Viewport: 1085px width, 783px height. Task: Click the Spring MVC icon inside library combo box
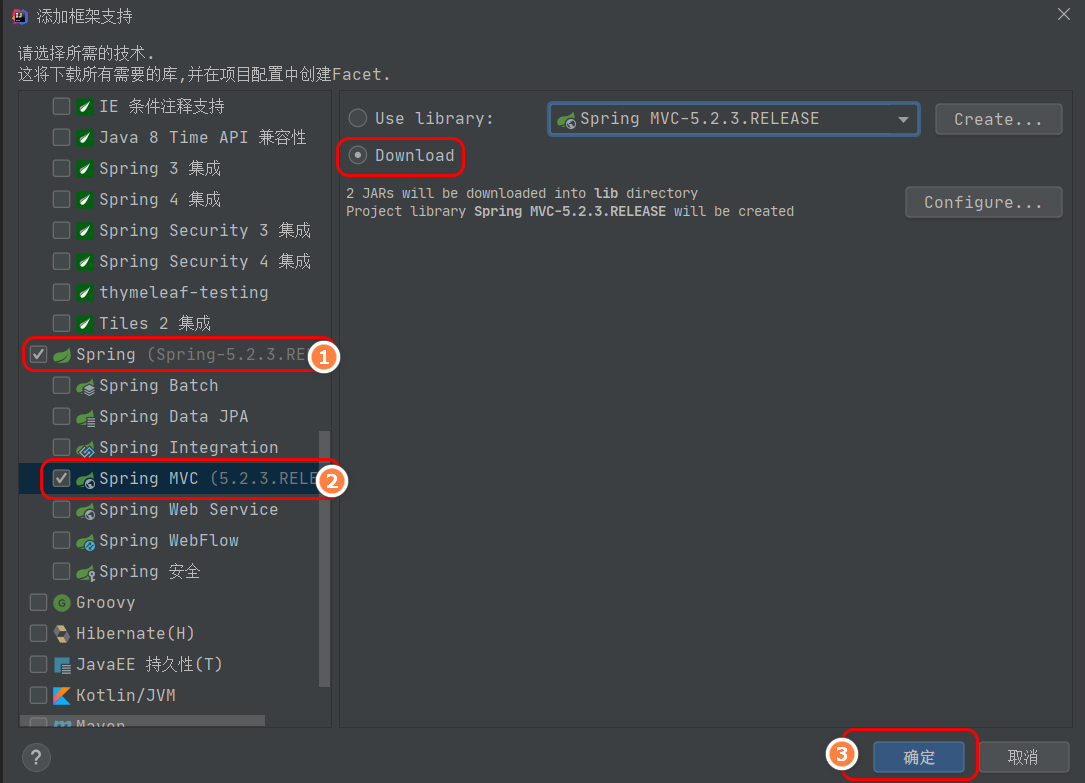[x=566, y=120]
